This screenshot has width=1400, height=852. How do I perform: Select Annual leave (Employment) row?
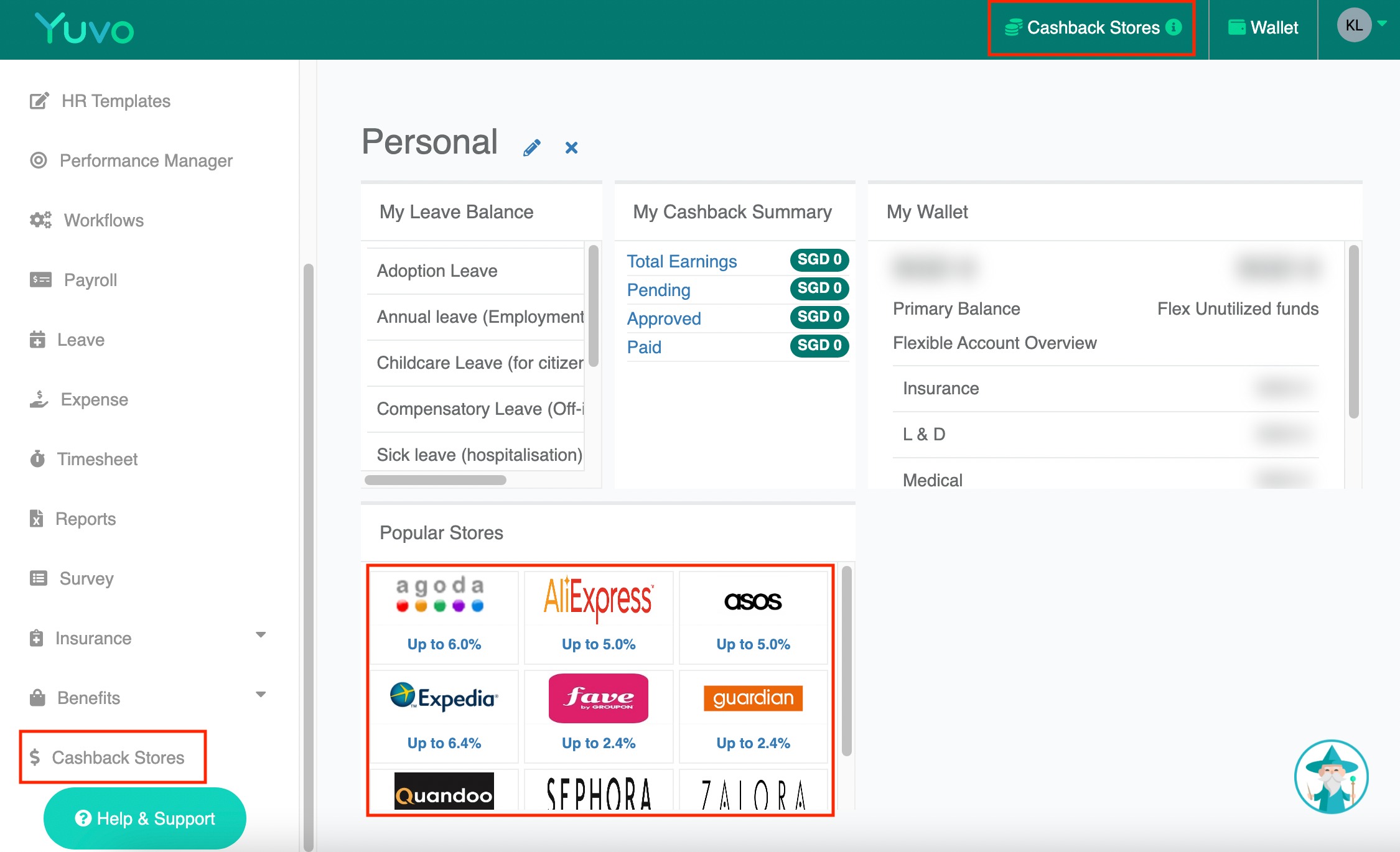tap(476, 317)
